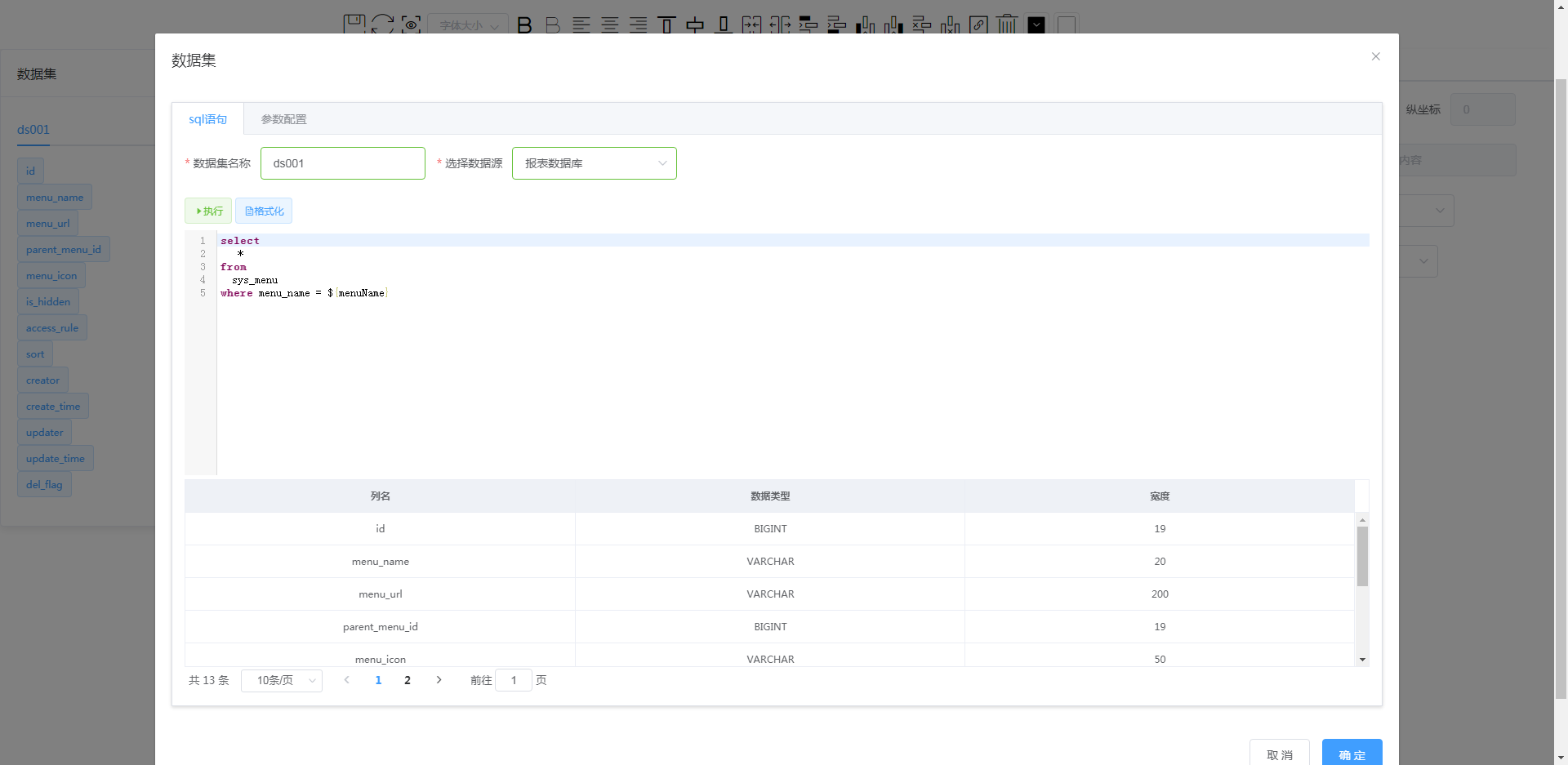Click the insert column left icon

(x=866, y=25)
